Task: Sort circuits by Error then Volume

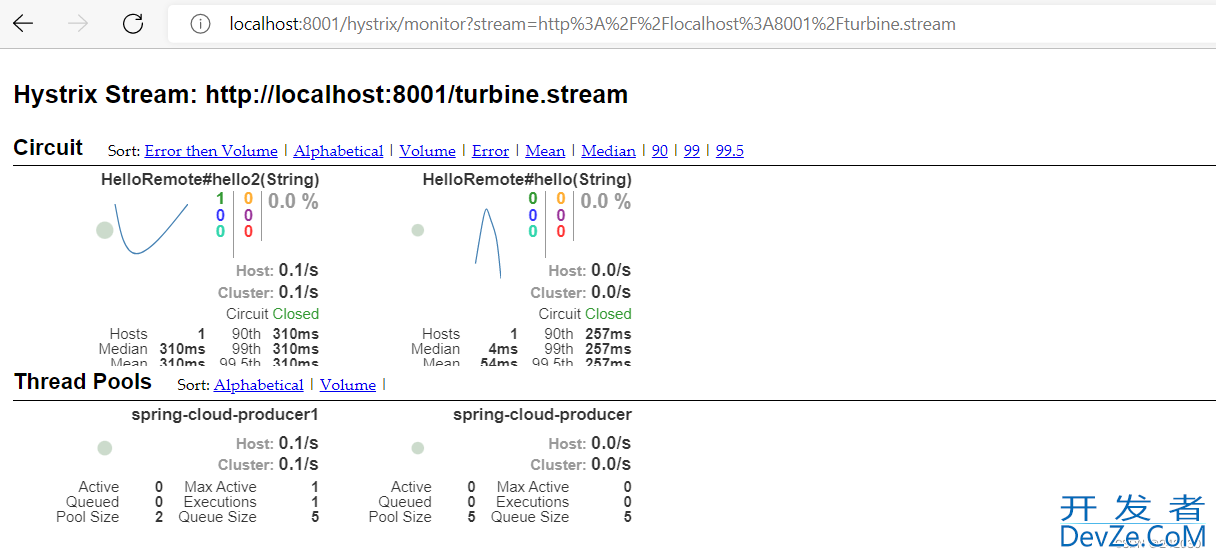Action: [x=211, y=151]
